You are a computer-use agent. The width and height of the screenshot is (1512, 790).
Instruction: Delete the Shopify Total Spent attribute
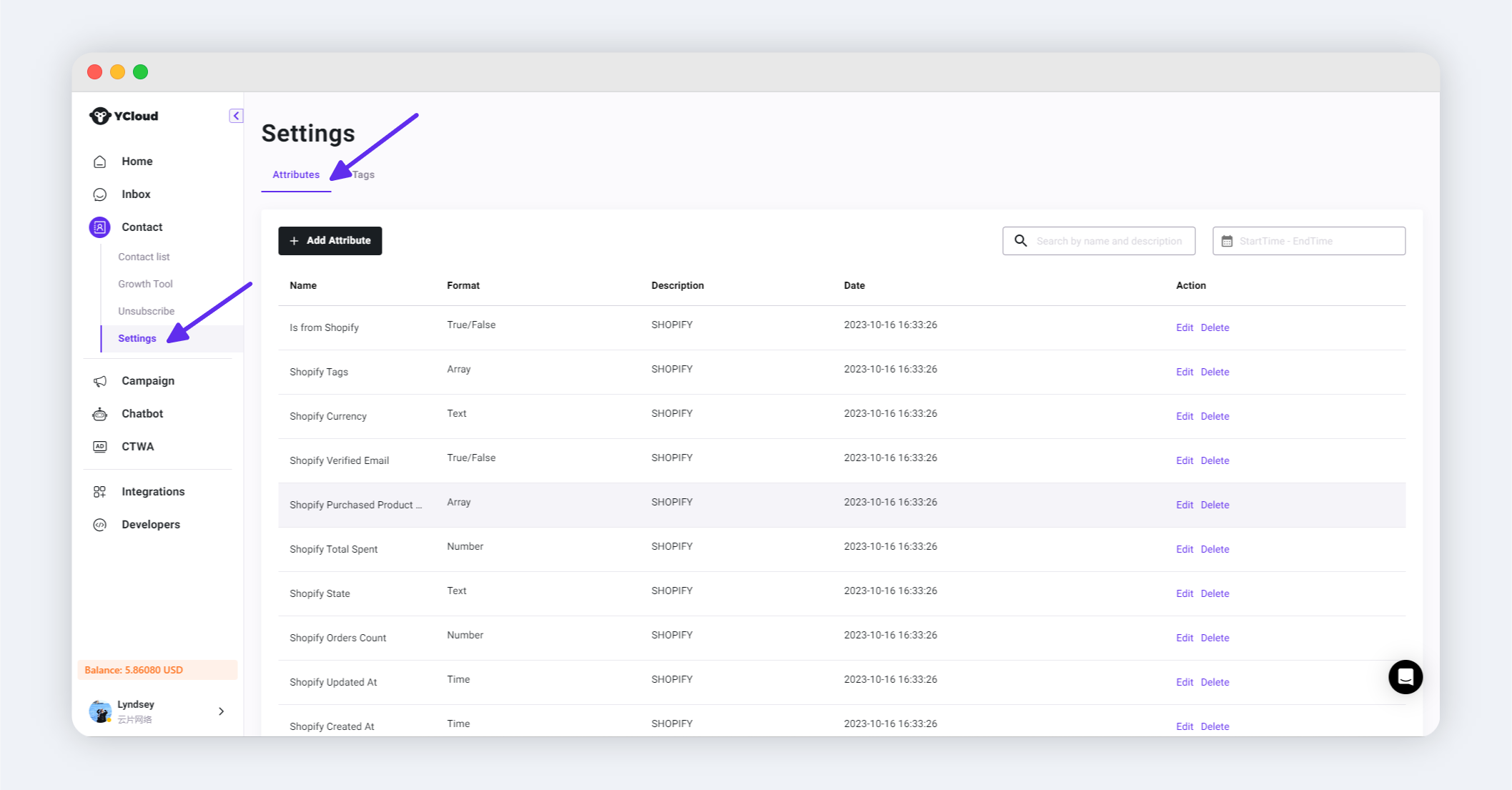tap(1215, 549)
